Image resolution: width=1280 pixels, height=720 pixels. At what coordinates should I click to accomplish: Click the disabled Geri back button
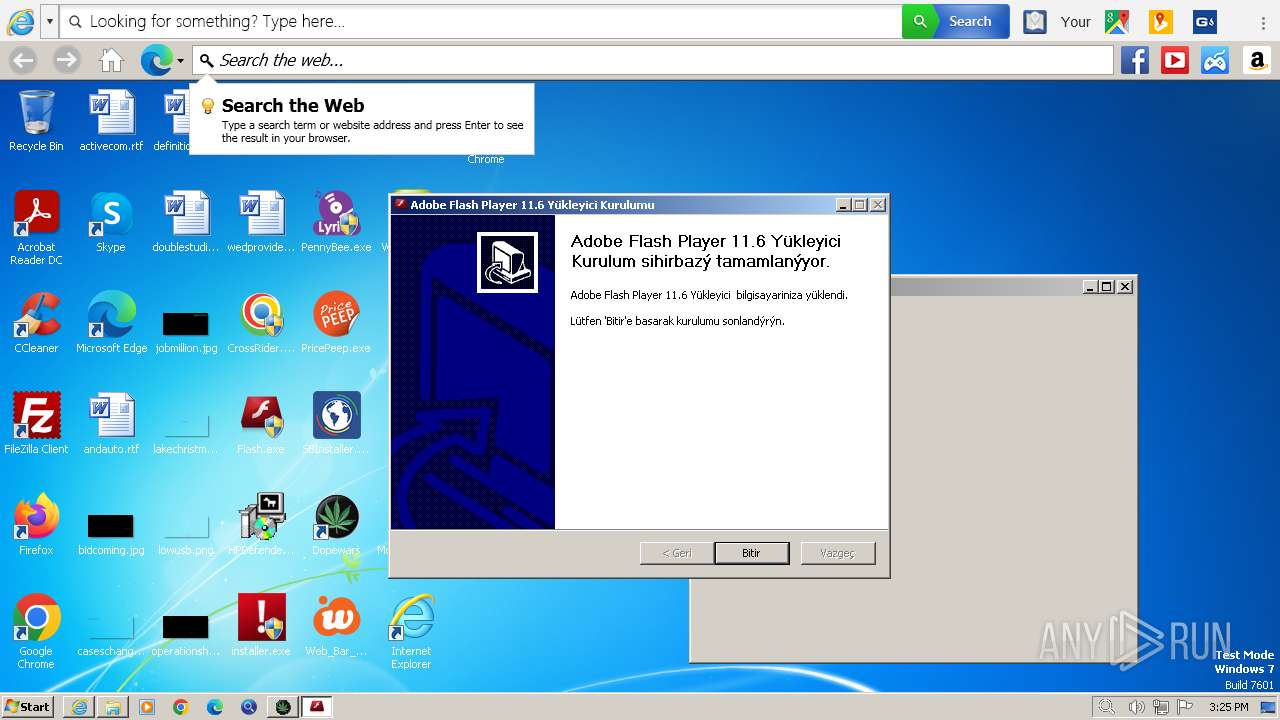pyautogui.click(x=677, y=553)
